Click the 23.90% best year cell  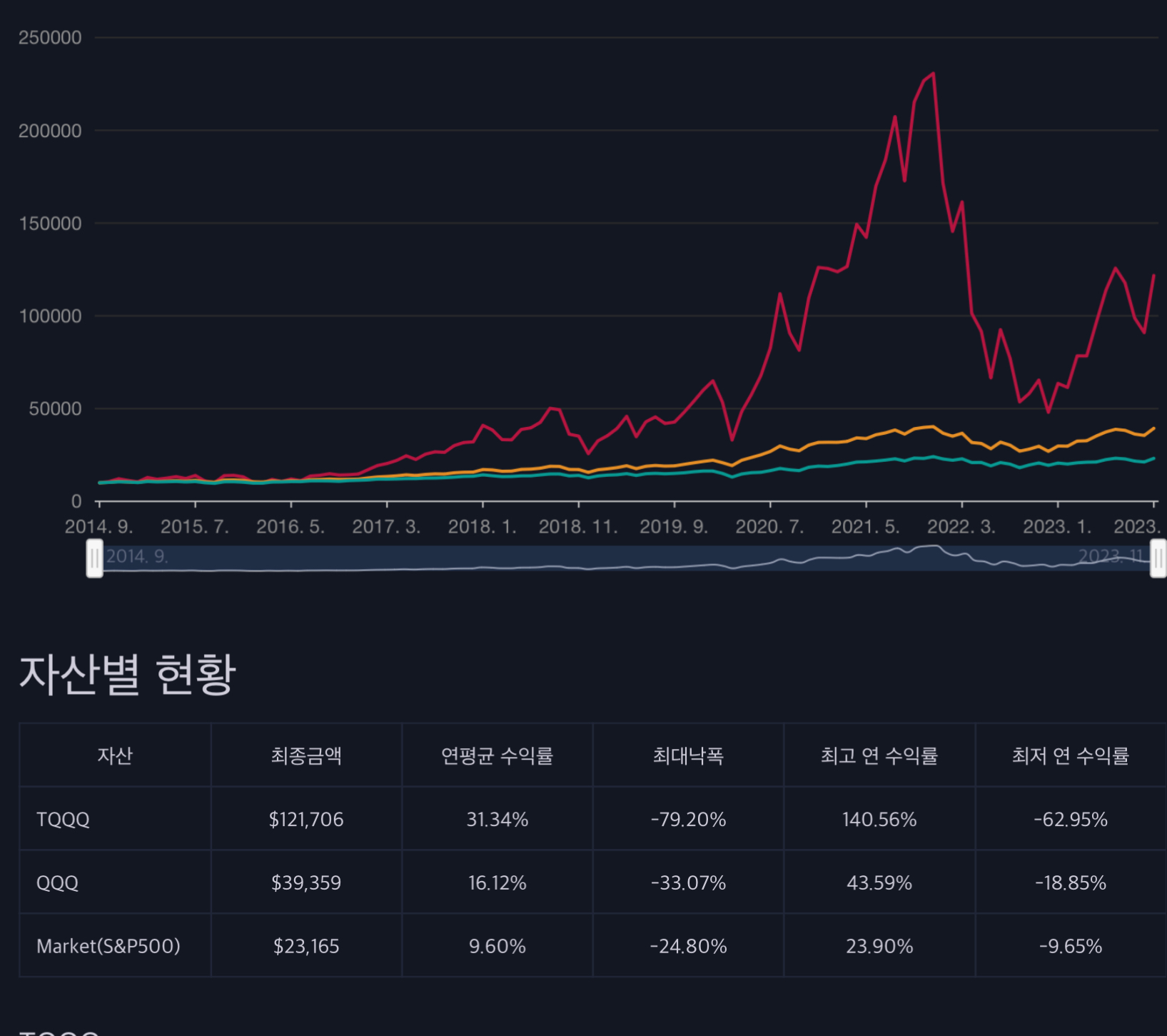(x=879, y=946)
